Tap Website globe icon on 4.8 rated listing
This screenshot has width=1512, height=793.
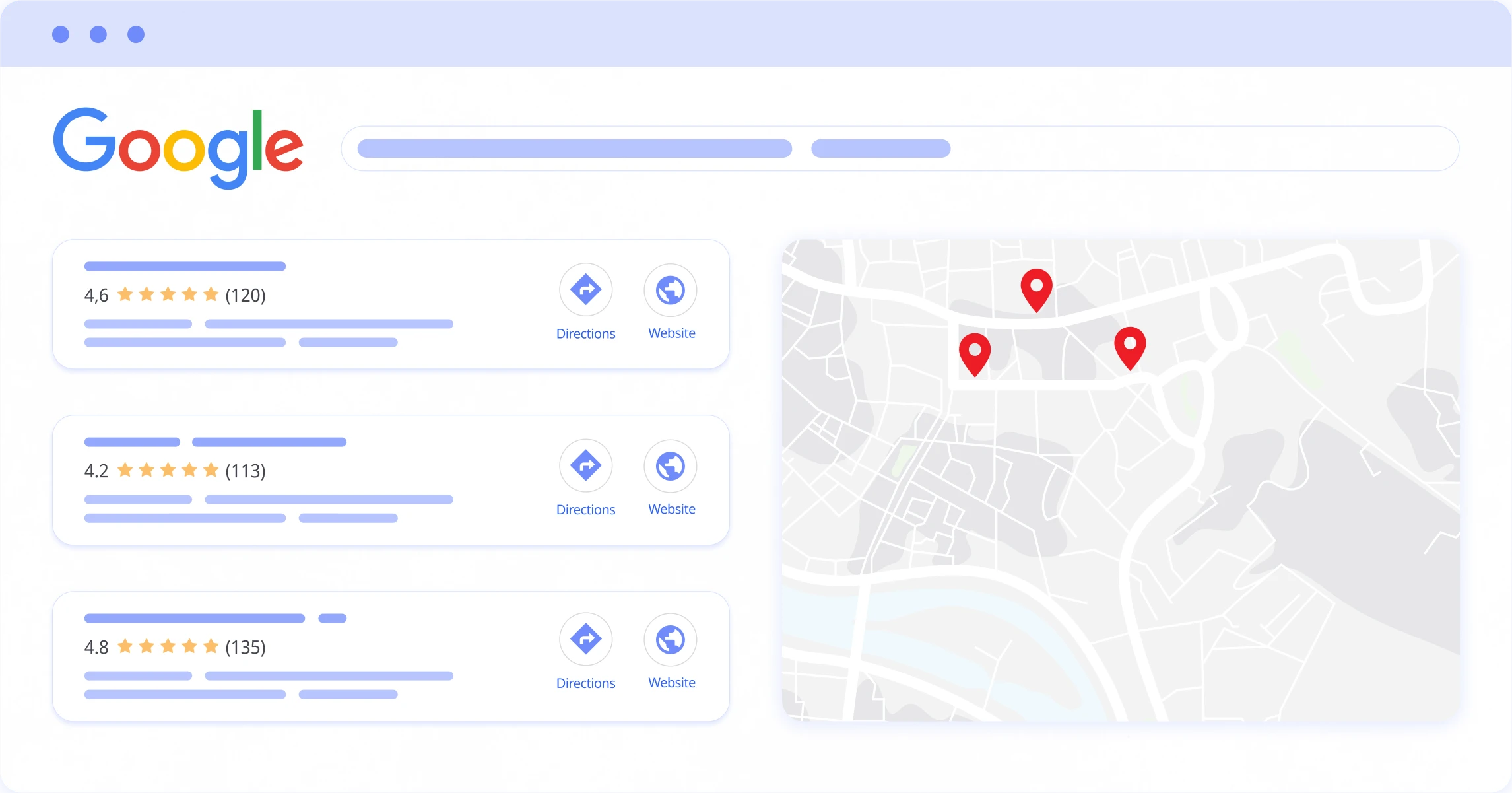(x=670, y=639)
